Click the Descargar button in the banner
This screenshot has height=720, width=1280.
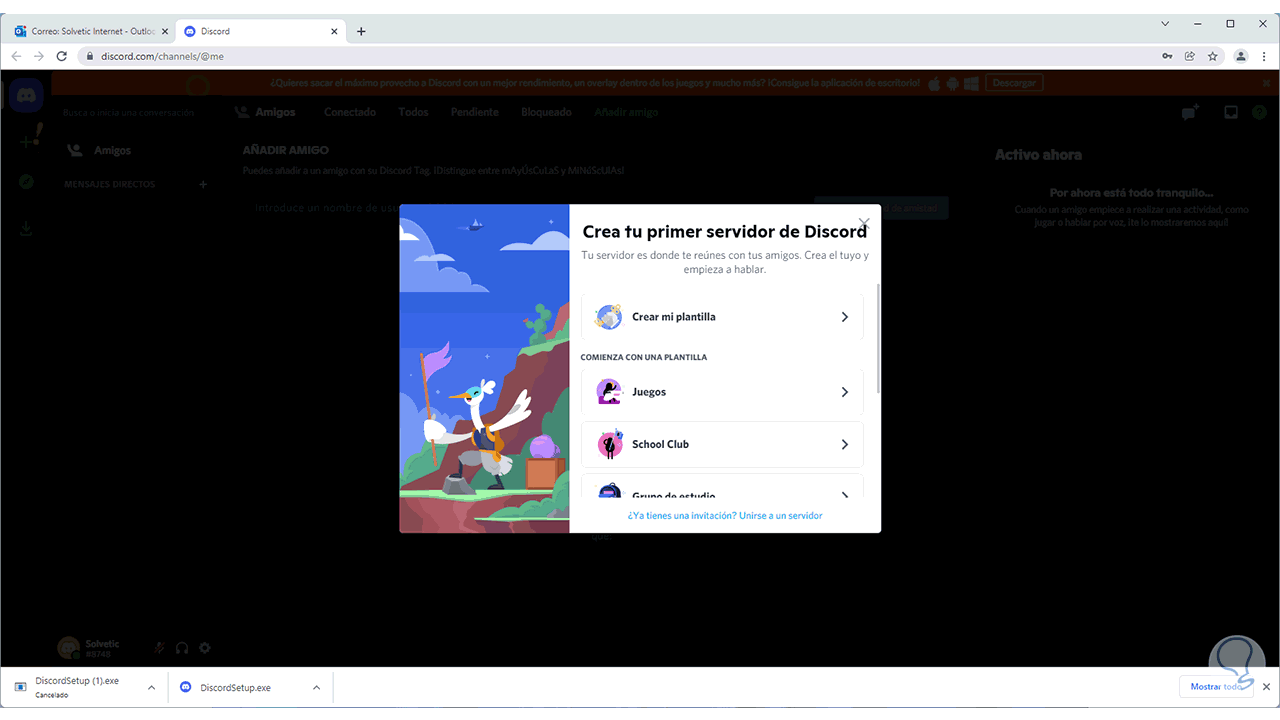(x=1014, y=83)
